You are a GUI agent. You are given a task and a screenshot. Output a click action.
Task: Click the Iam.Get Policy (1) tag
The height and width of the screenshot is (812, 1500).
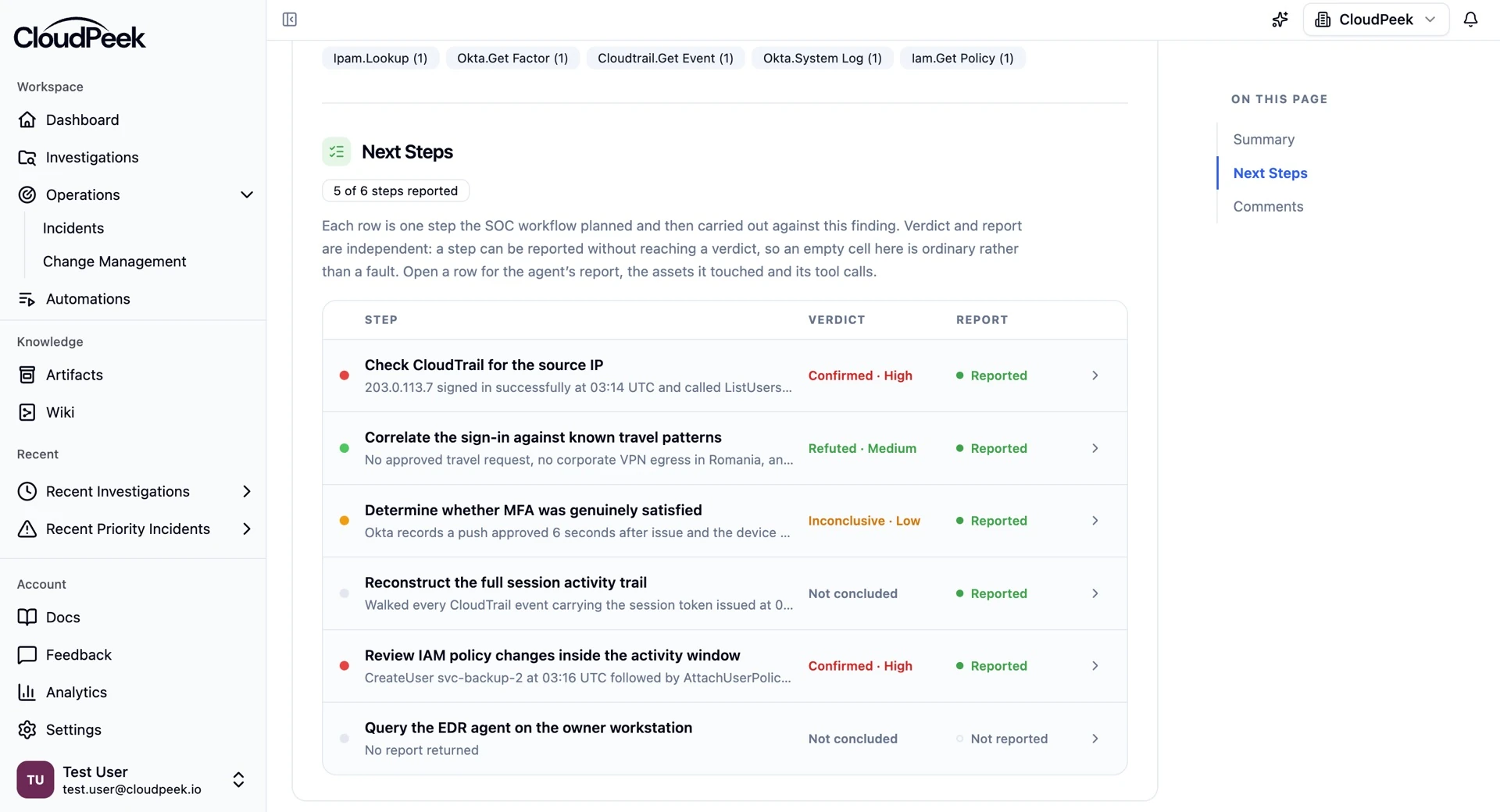962,58
